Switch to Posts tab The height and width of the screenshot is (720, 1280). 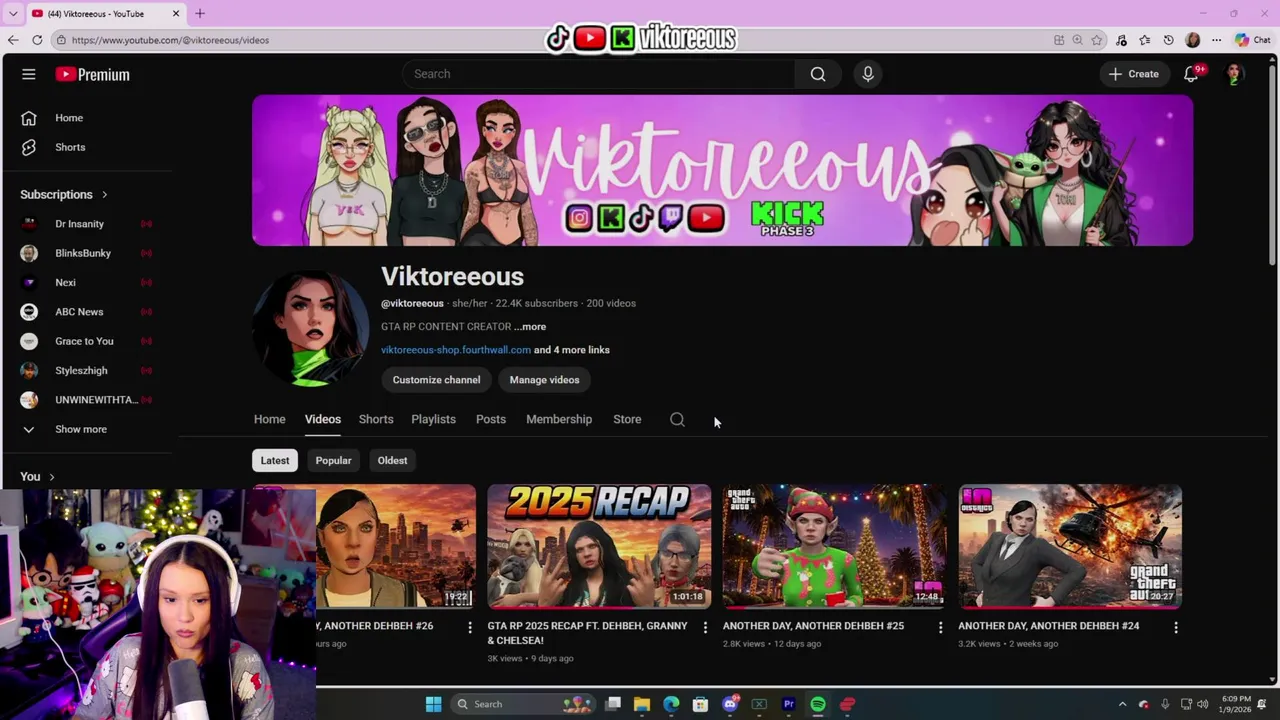coord(491,419)
